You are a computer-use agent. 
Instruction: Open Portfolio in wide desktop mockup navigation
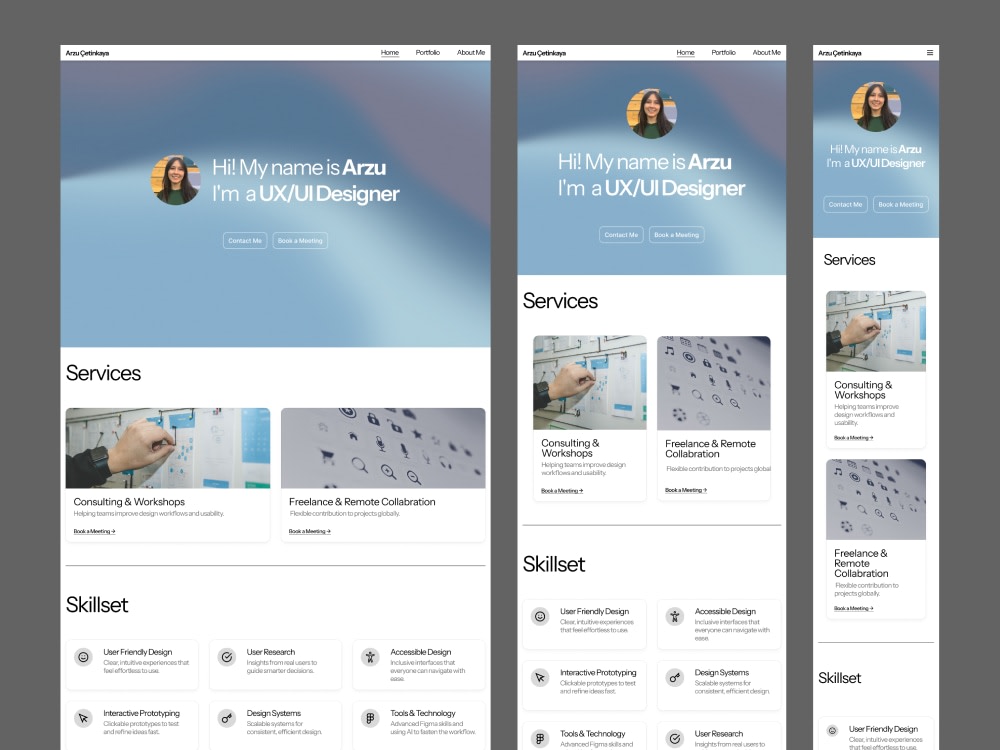pos(428,53)
